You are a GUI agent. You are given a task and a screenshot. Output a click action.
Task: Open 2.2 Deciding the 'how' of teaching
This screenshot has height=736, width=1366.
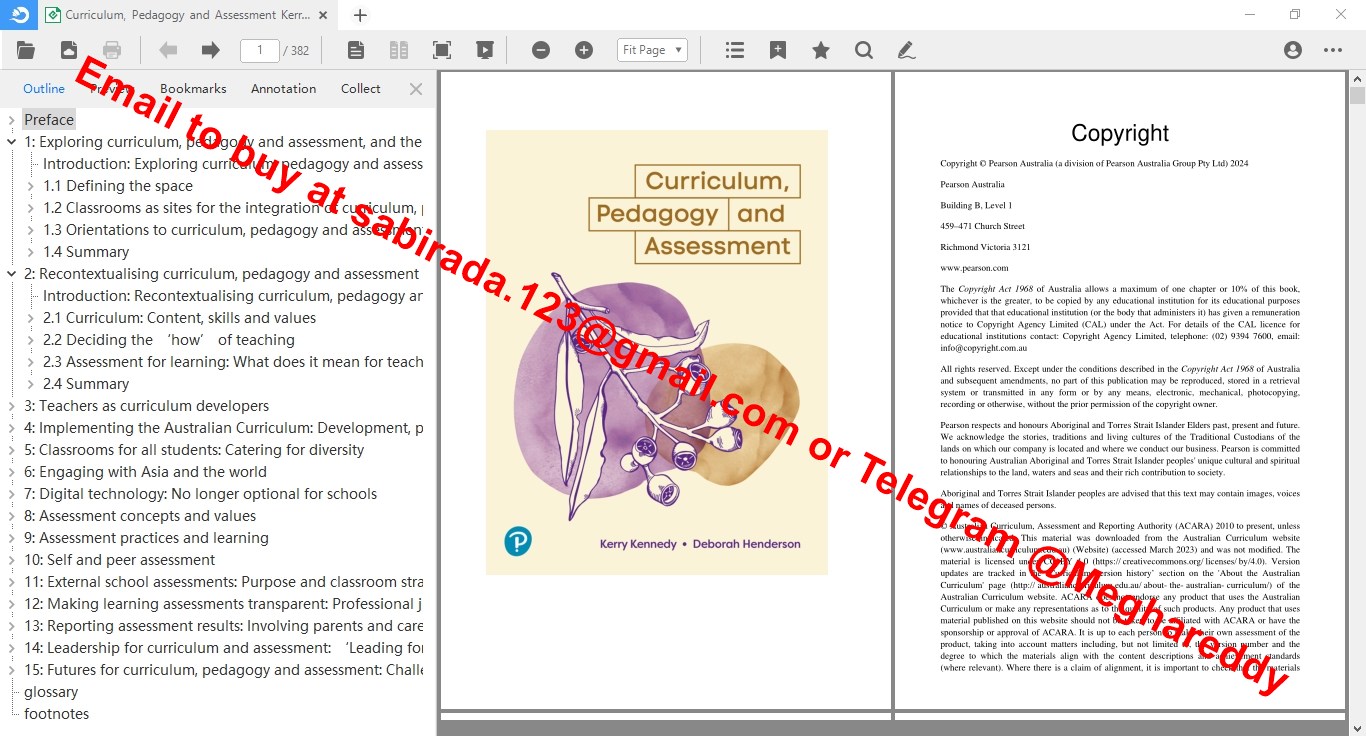(x=168, y=340)
